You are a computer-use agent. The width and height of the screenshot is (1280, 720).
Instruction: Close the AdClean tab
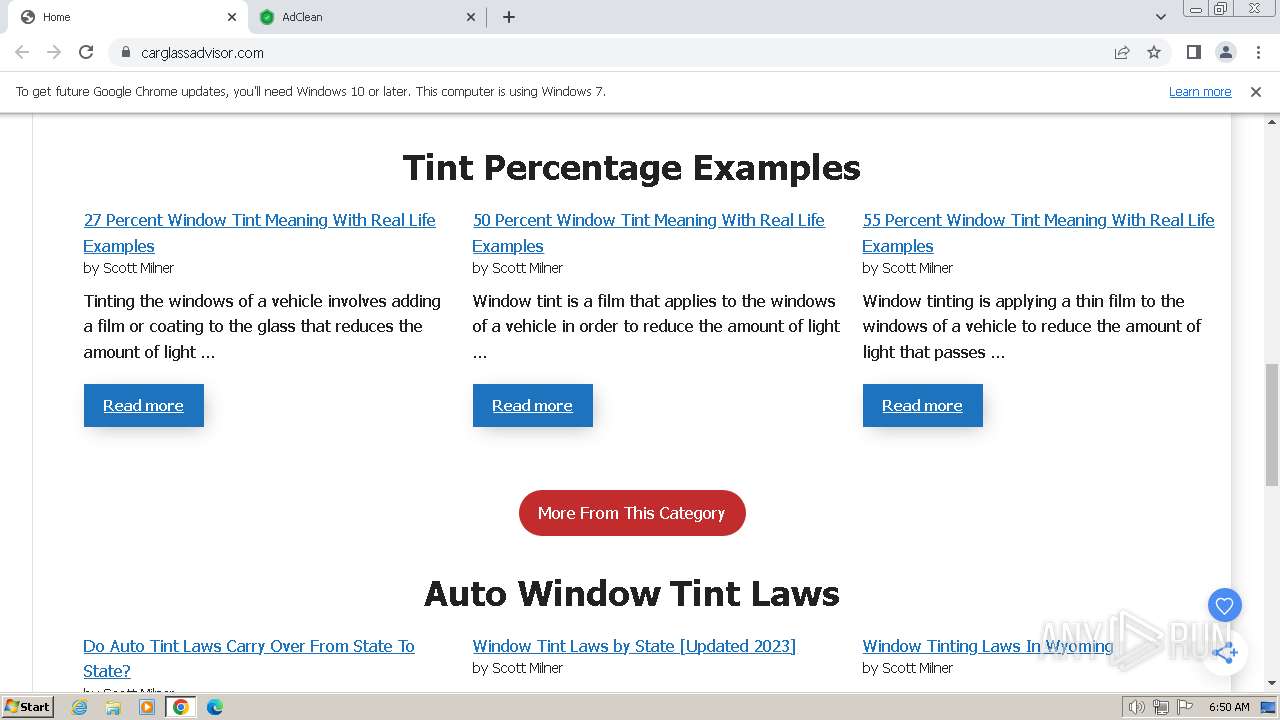tap(472, 17)
